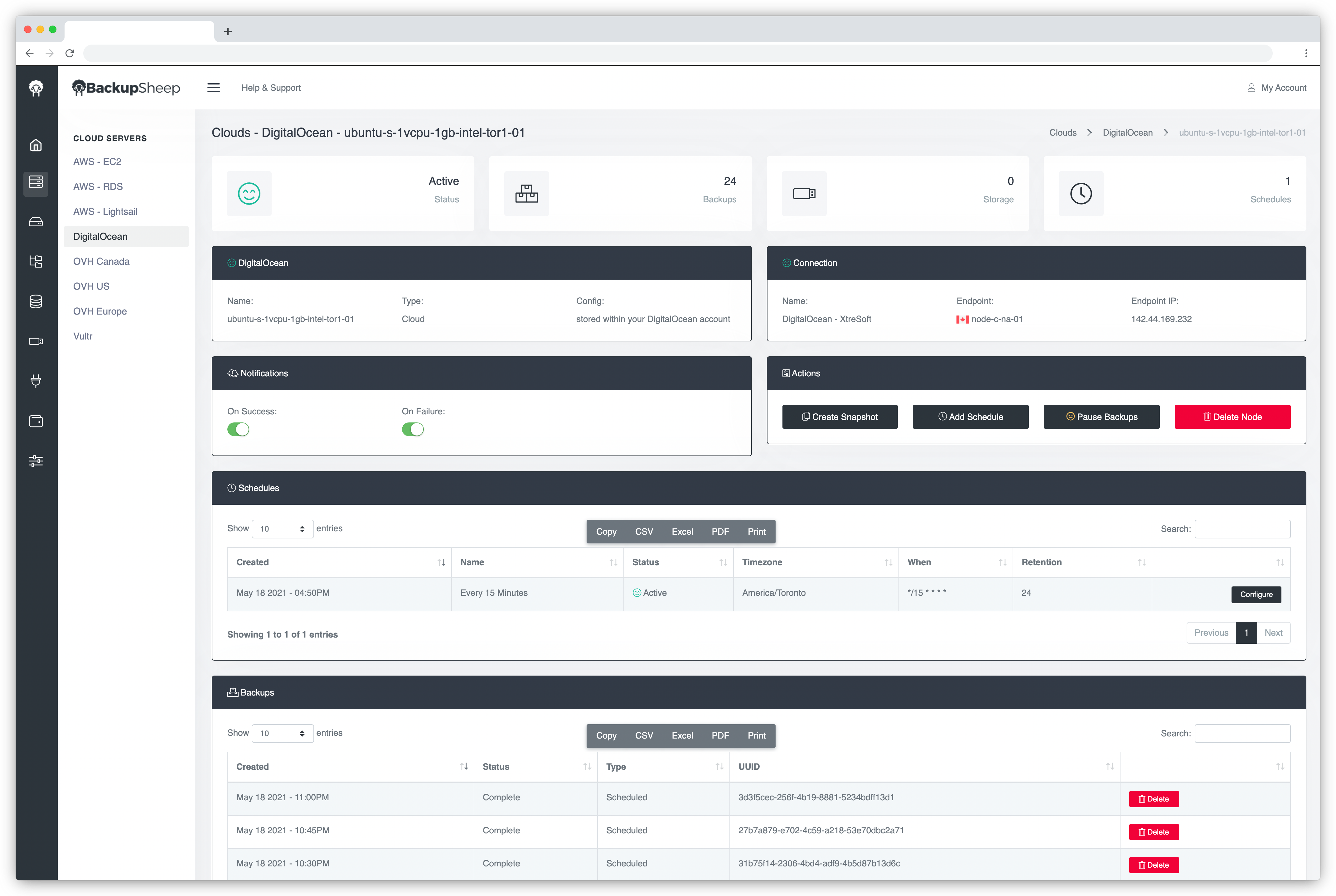The height and width of the screenshot is (896, 1336).
Task: Open AWS - Lightsail menu item
Action: click(x=105, y=211)
